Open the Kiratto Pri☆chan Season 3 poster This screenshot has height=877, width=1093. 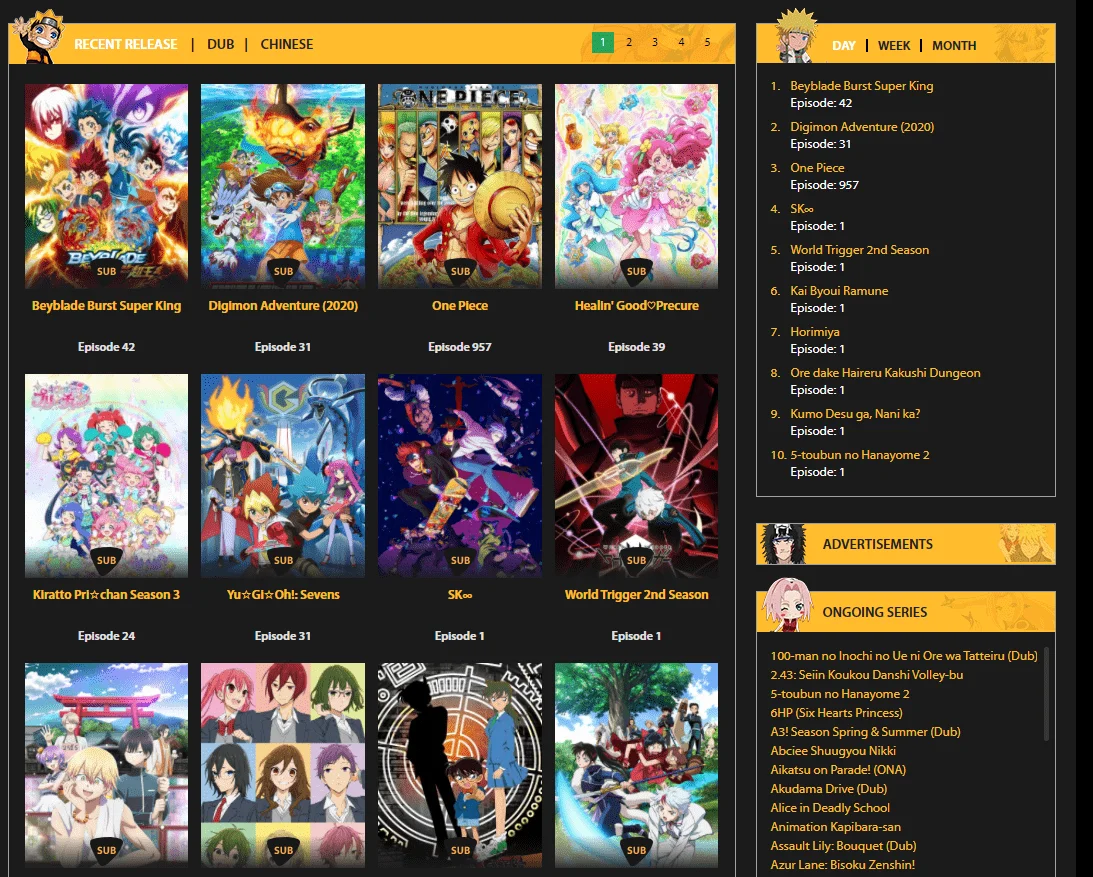(x=107, y=475)
